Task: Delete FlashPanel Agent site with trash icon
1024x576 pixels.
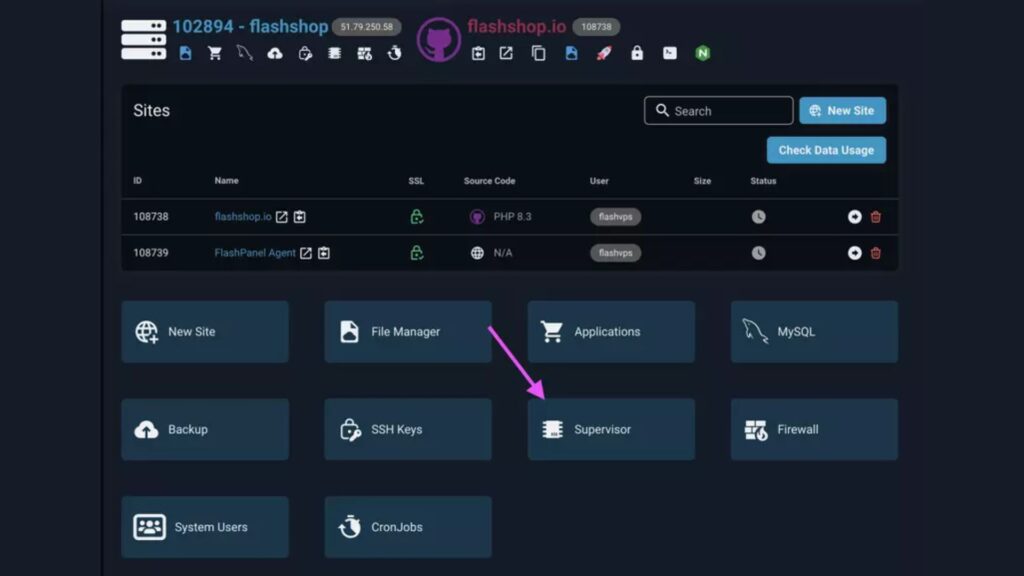Action: [876, 253]
